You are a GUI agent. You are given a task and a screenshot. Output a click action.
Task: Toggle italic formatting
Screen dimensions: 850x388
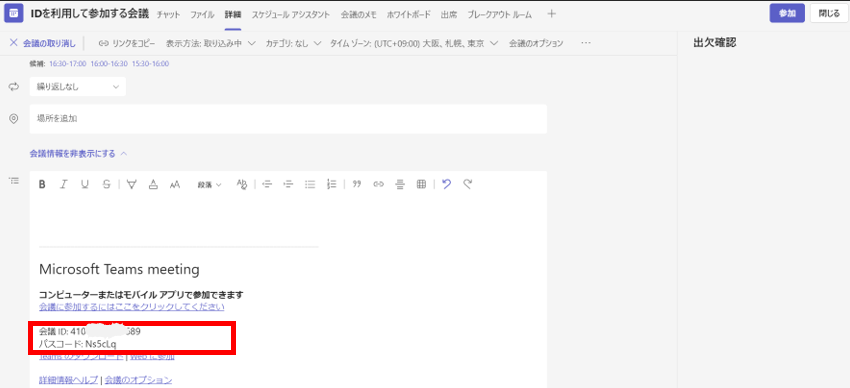[63, 184]
